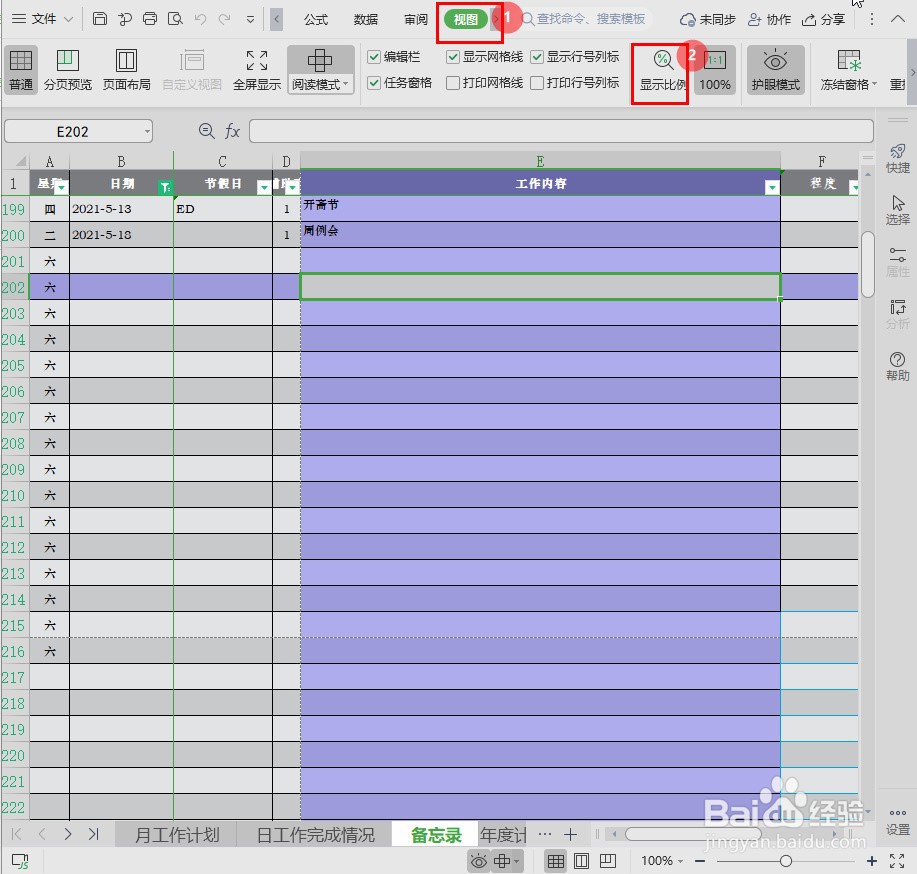Click 协作 collaborate button

point(769,19)
